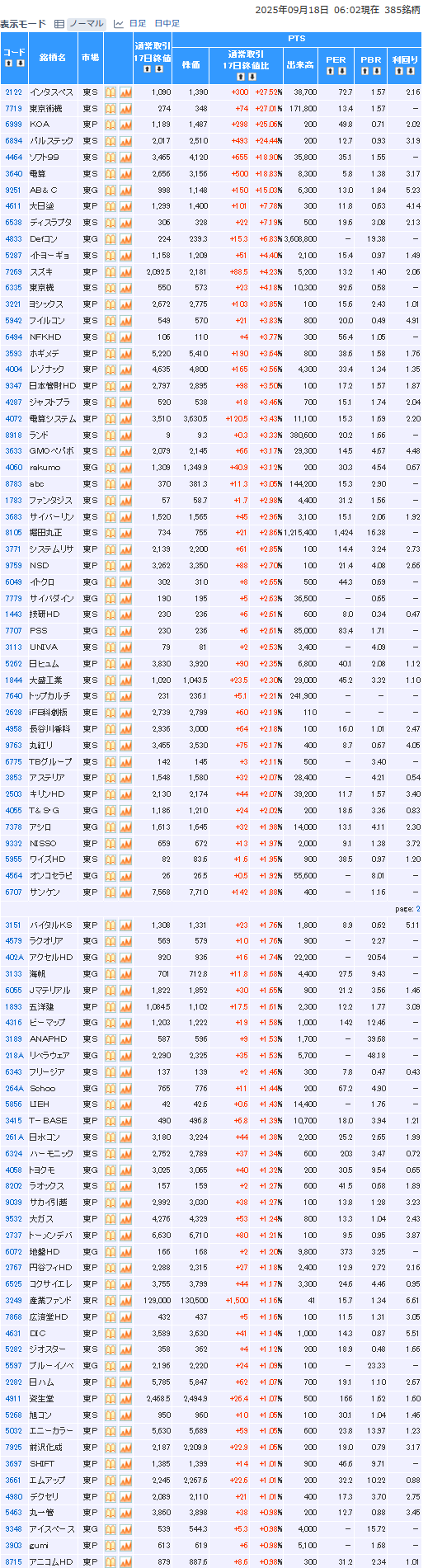Viewport: 428px width, 1568px height.
Task: Open the book icon for バイタルKS row
Action: [111, 925]
